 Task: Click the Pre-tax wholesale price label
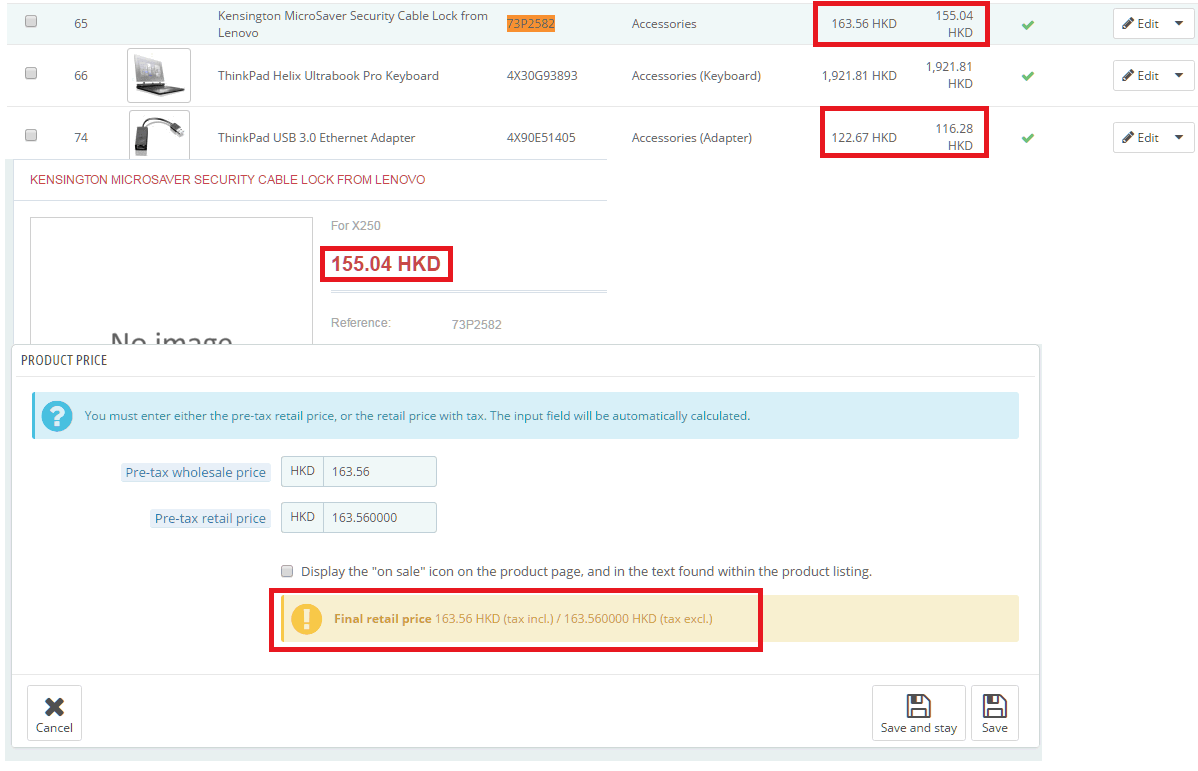[x=196, y=472]
